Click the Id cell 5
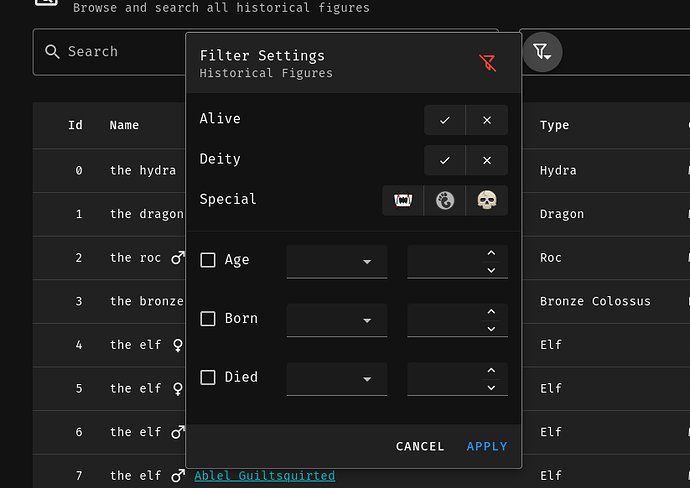 pyautogui.click(x=79, y=389)
